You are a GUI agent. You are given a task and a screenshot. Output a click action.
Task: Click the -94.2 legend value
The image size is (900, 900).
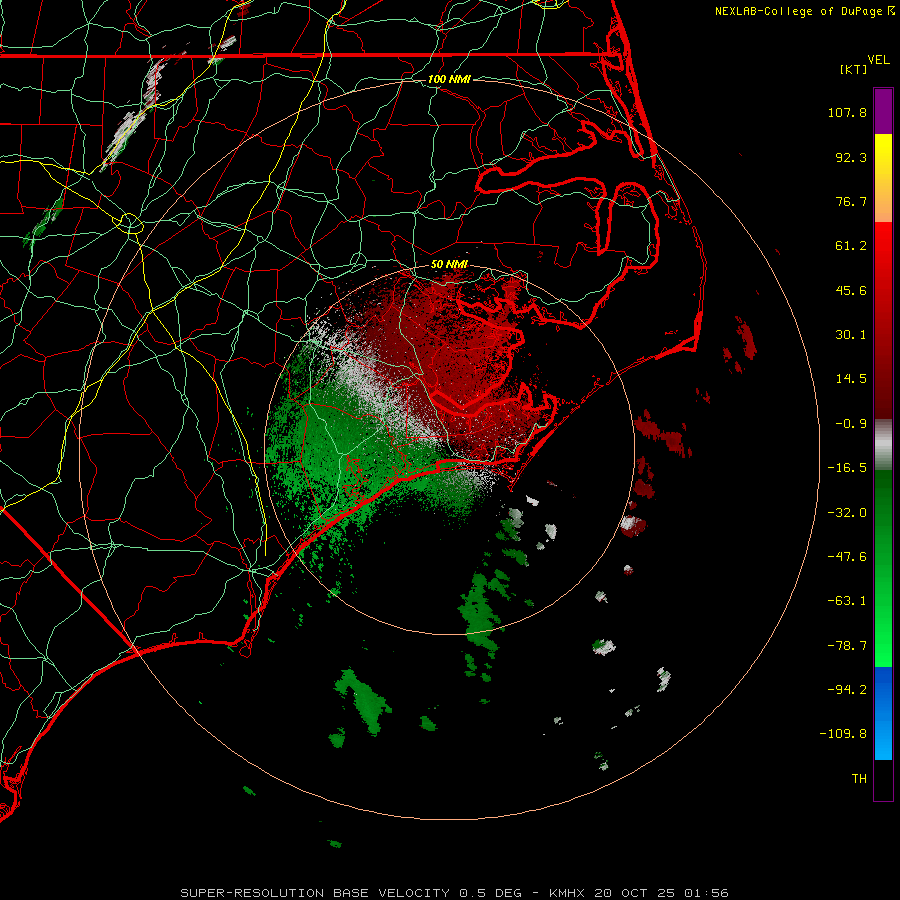tap(847, 690)
